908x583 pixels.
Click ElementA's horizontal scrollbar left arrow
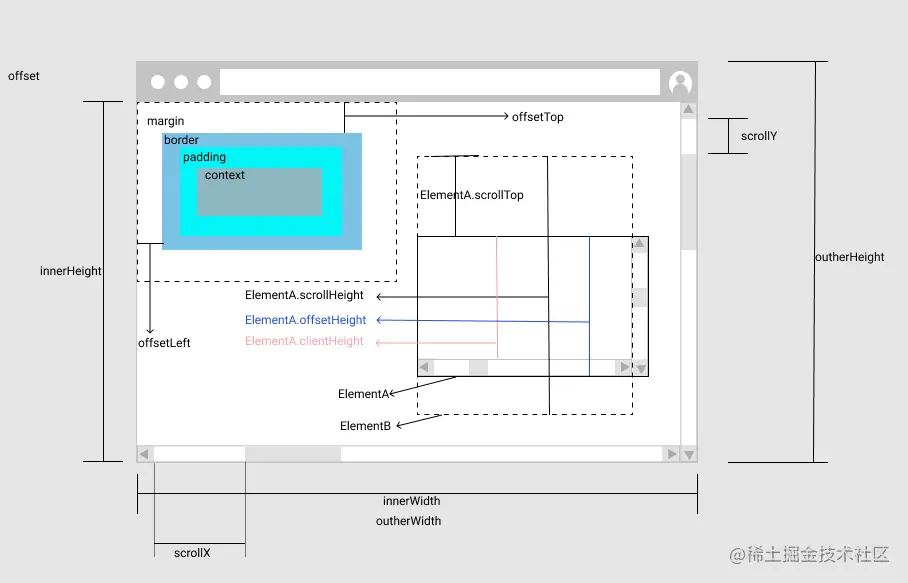(425, 367)
